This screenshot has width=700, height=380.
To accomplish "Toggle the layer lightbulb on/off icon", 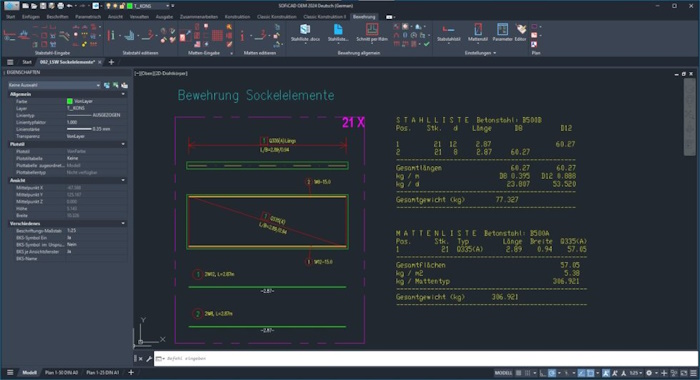I will [108, 6].
